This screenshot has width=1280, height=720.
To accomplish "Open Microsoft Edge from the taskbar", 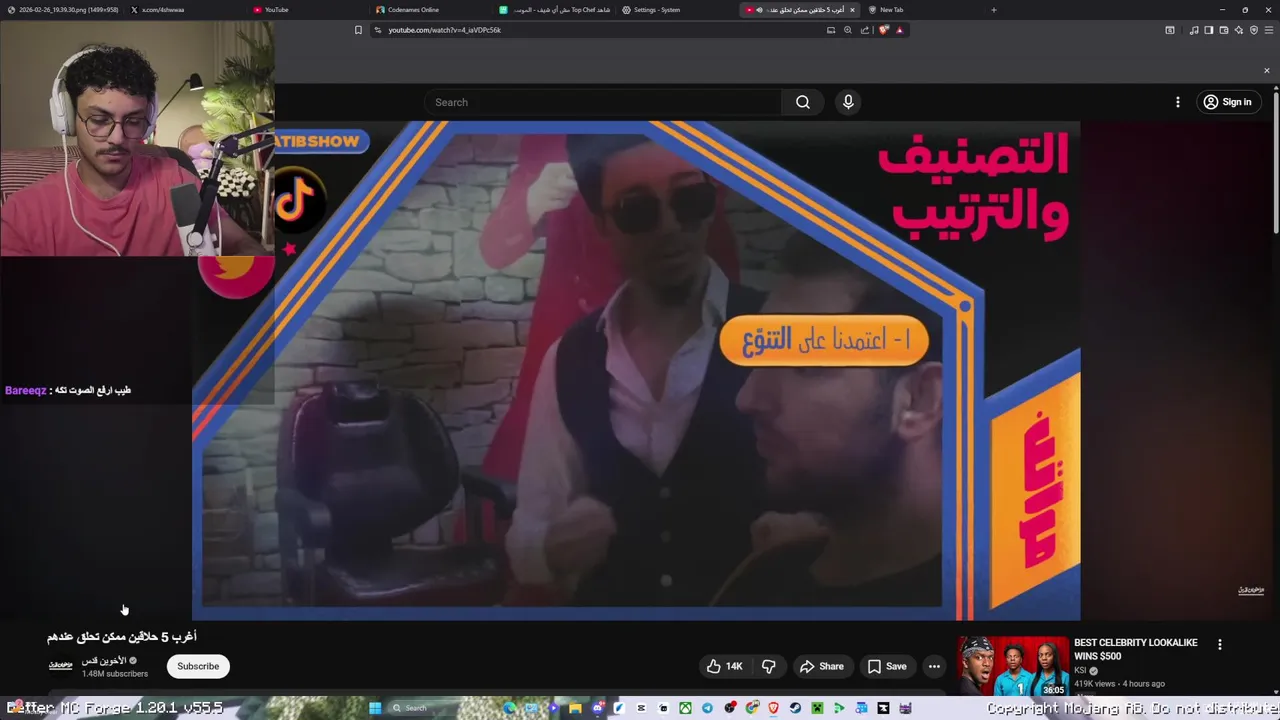I will tap(509, 708).
